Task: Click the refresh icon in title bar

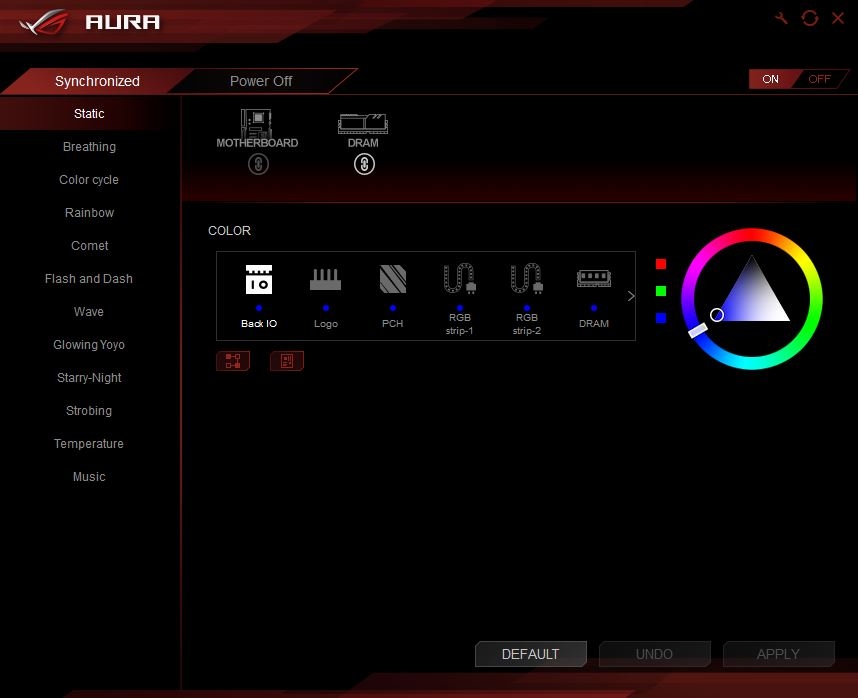Action: click(809, 19)
